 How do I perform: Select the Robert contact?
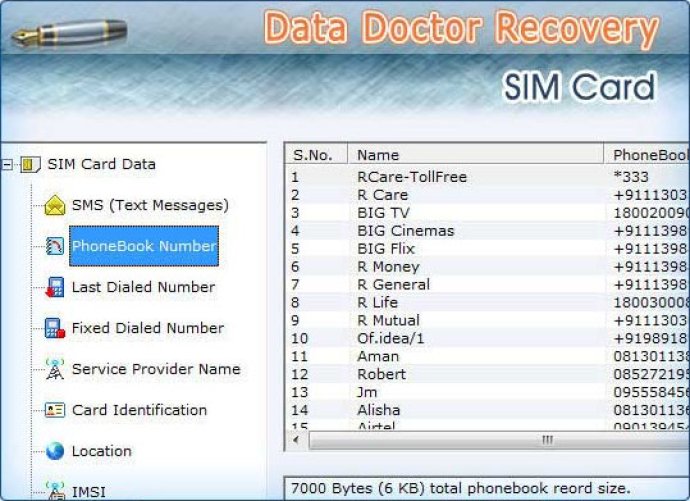coord(488,374)
